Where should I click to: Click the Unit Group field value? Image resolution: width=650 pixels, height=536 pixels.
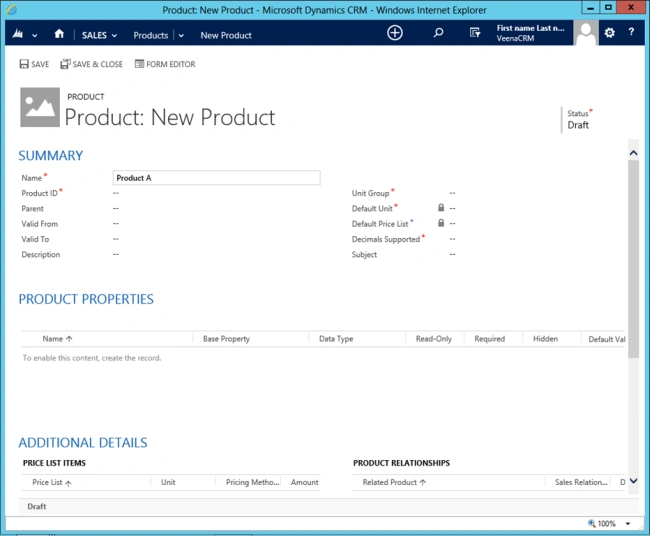(452, 193)
